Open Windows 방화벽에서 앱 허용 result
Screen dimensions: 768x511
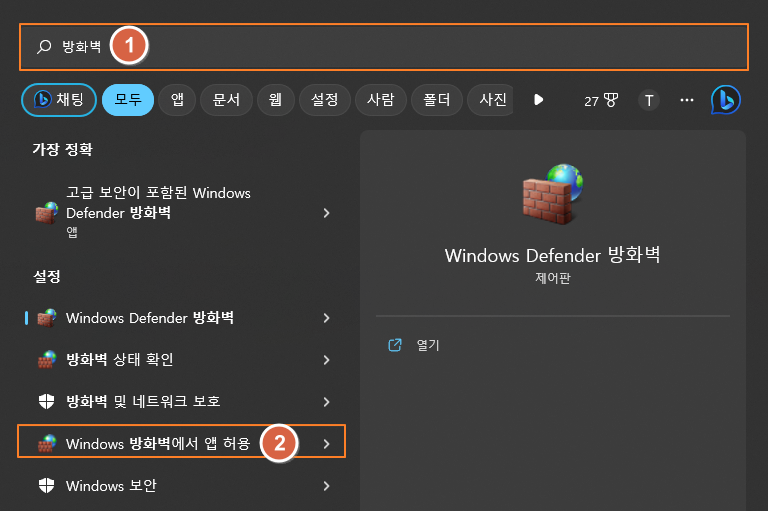[x=181, y=441]
